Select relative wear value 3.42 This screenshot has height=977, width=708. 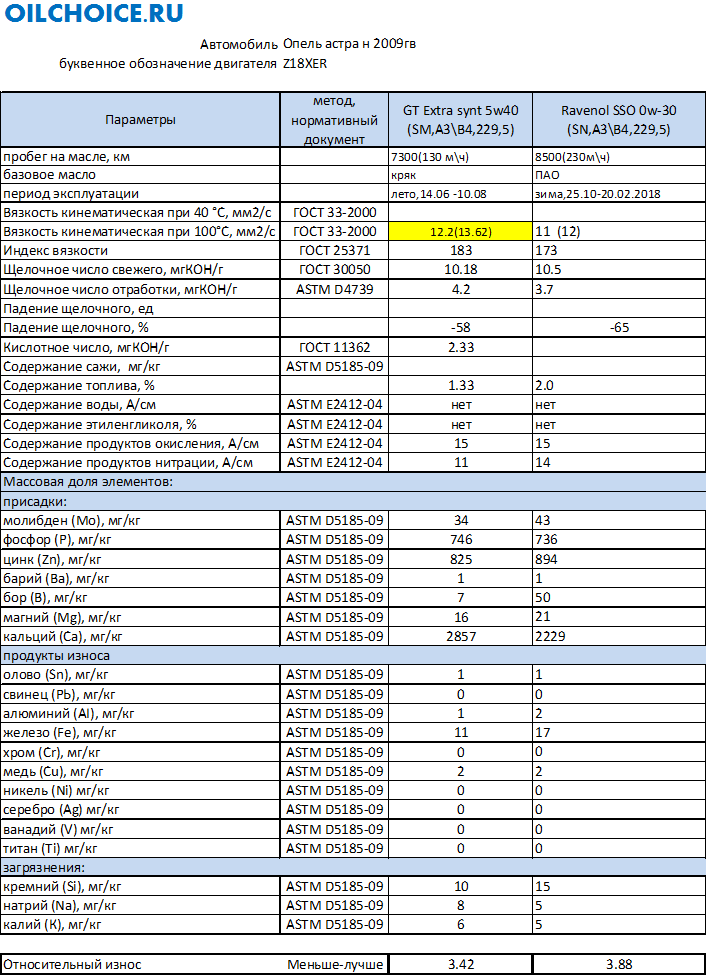pos(461,965)
